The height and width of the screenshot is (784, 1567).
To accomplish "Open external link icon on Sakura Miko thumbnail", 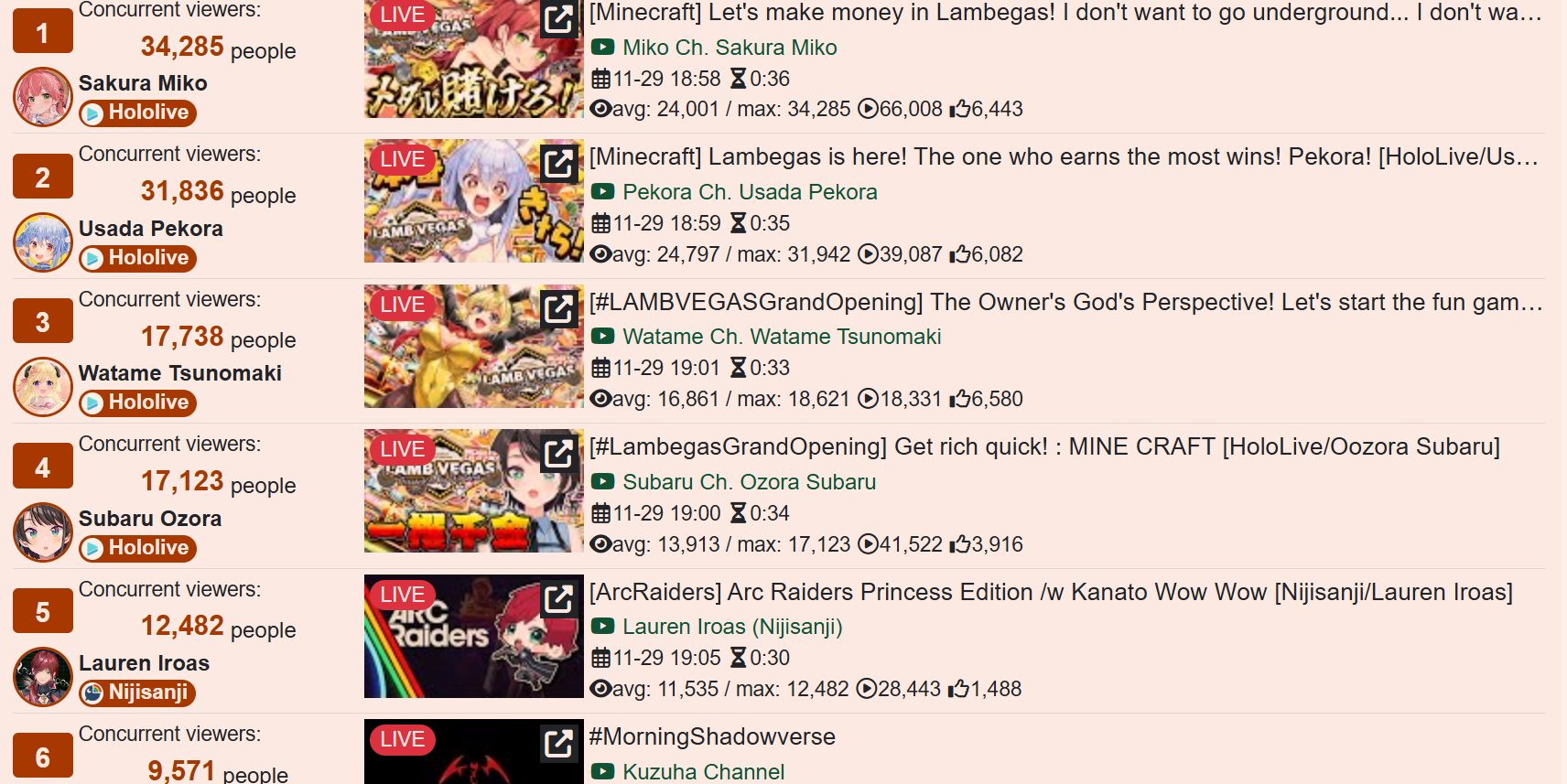I will [558, 18].
